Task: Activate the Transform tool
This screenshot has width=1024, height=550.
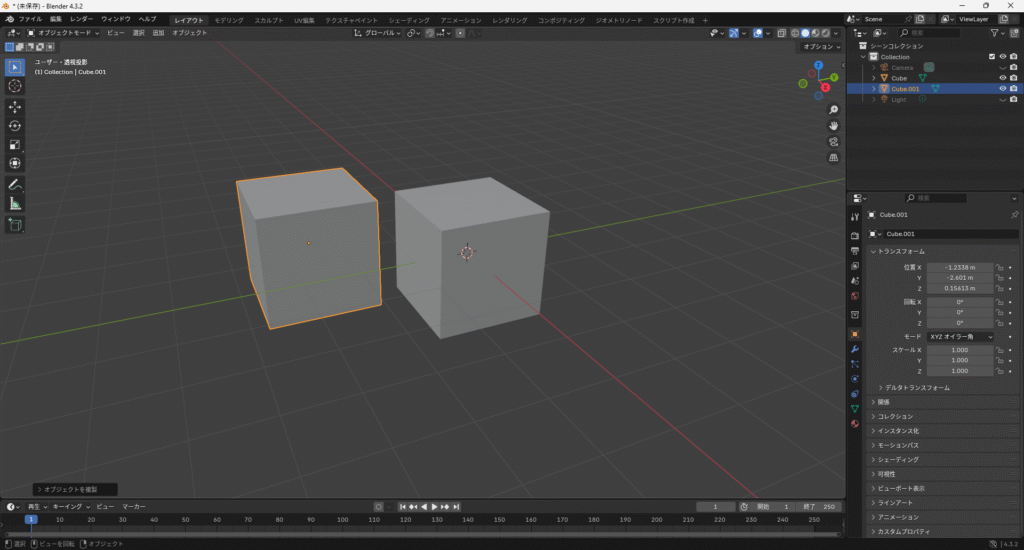Action: click(14, 163)
